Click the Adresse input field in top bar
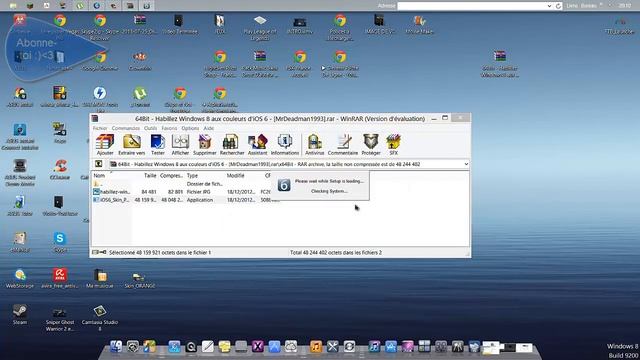Image resolution: width=640 pixels, height=360 pixels. coord(471,6)
